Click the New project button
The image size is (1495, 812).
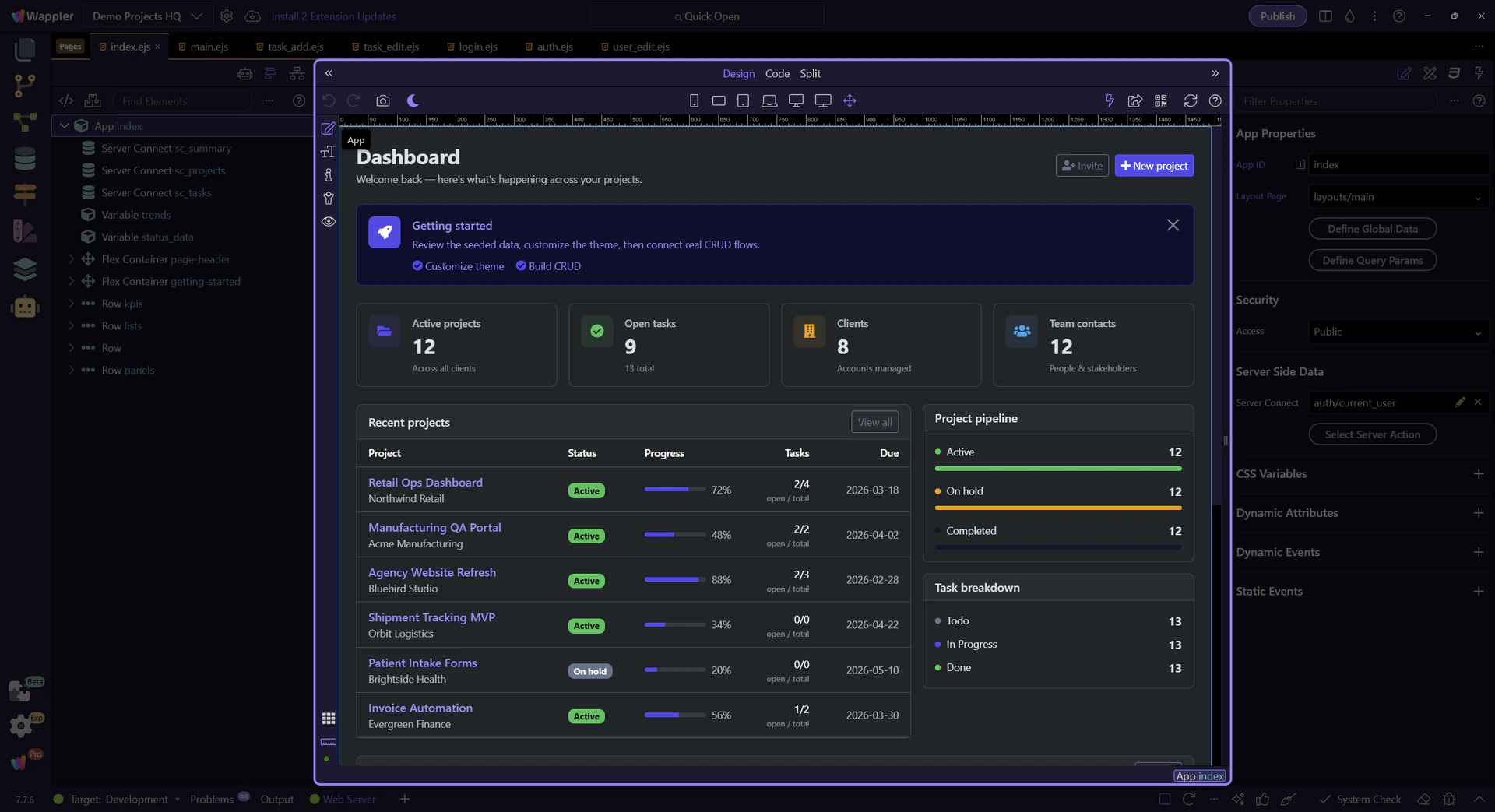tap(1153, 166)
